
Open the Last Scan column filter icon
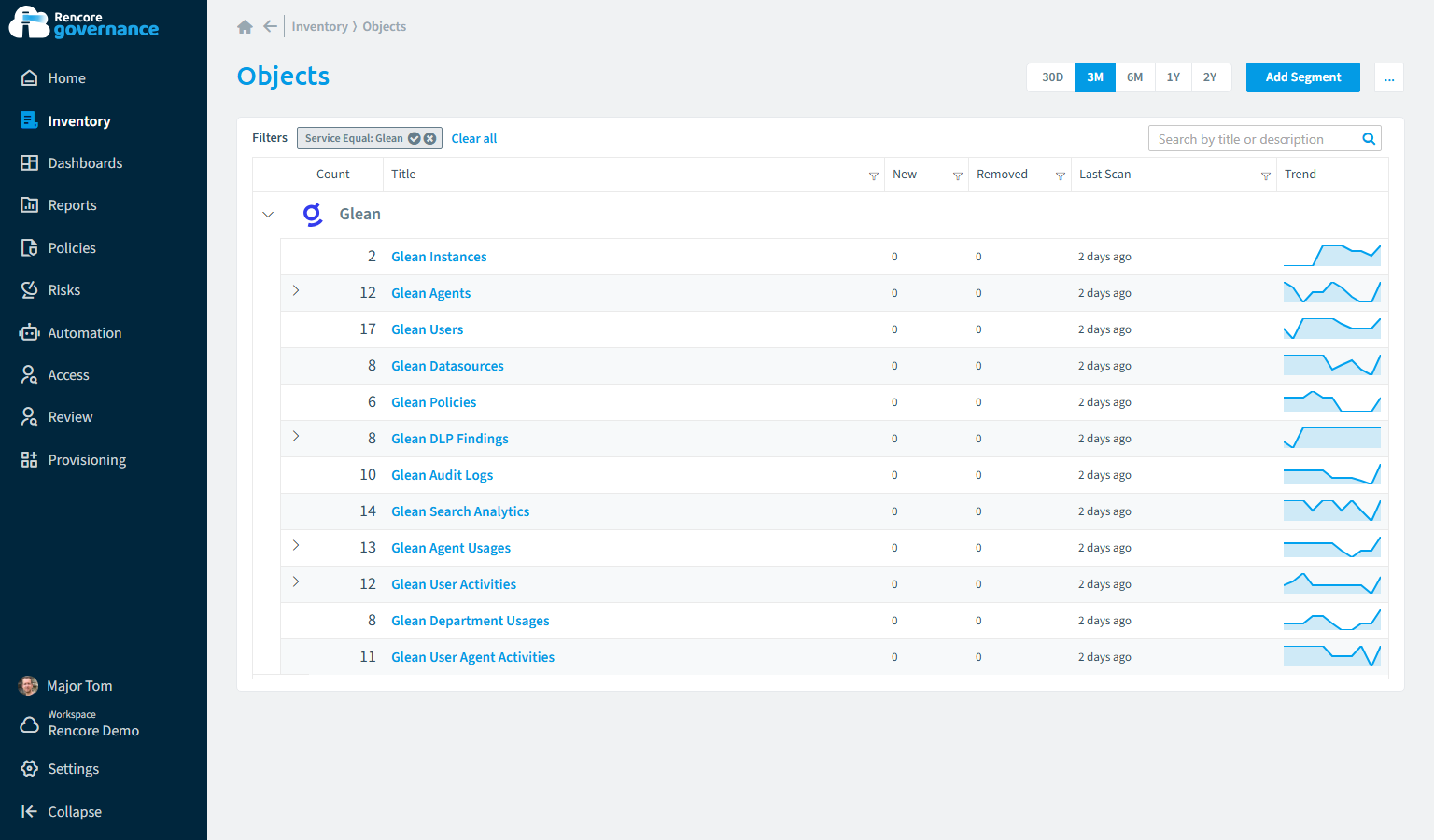tap(1266, 175)
